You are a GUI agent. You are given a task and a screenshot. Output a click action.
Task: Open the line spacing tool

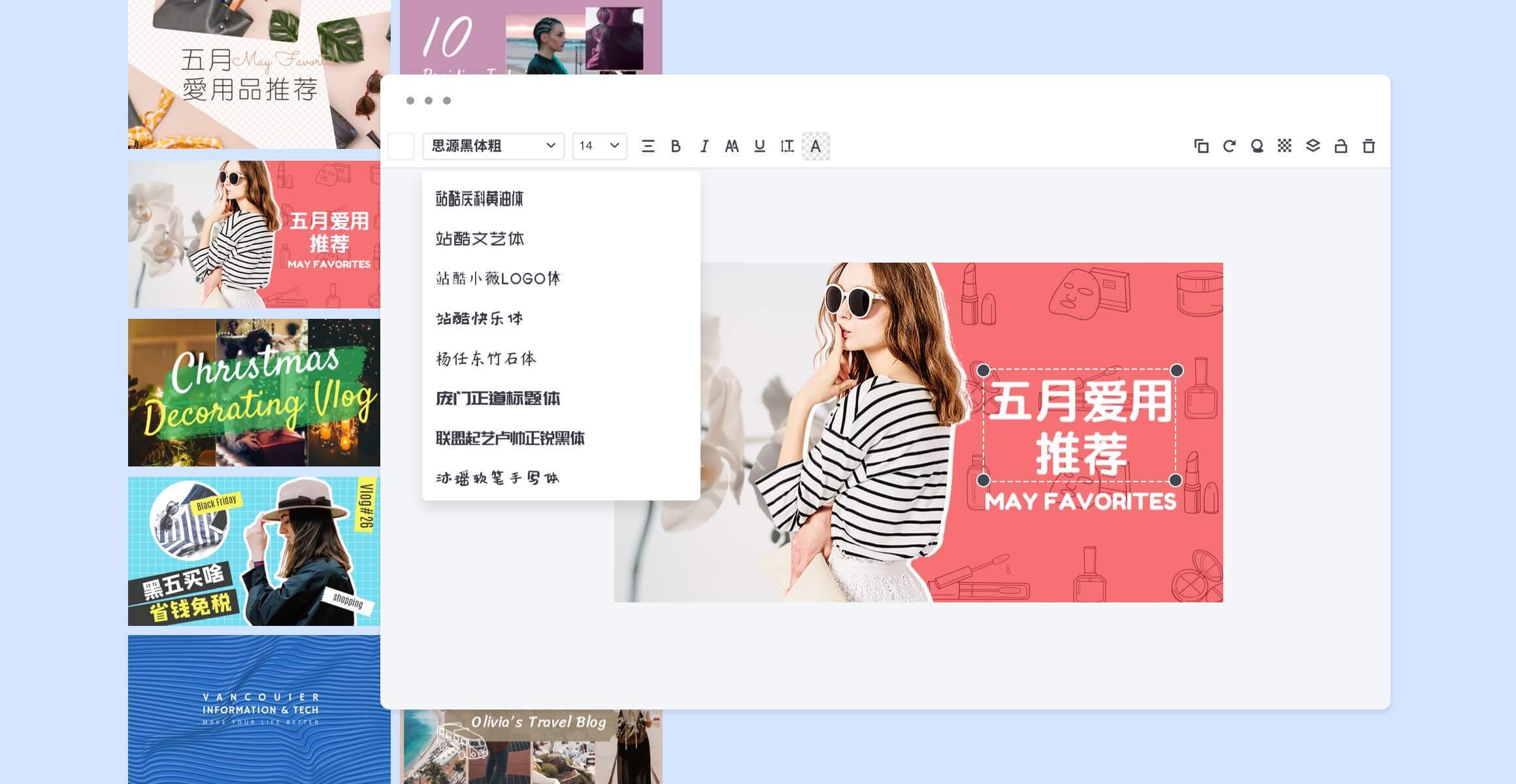pyautogui.click(x=787, y=146)
